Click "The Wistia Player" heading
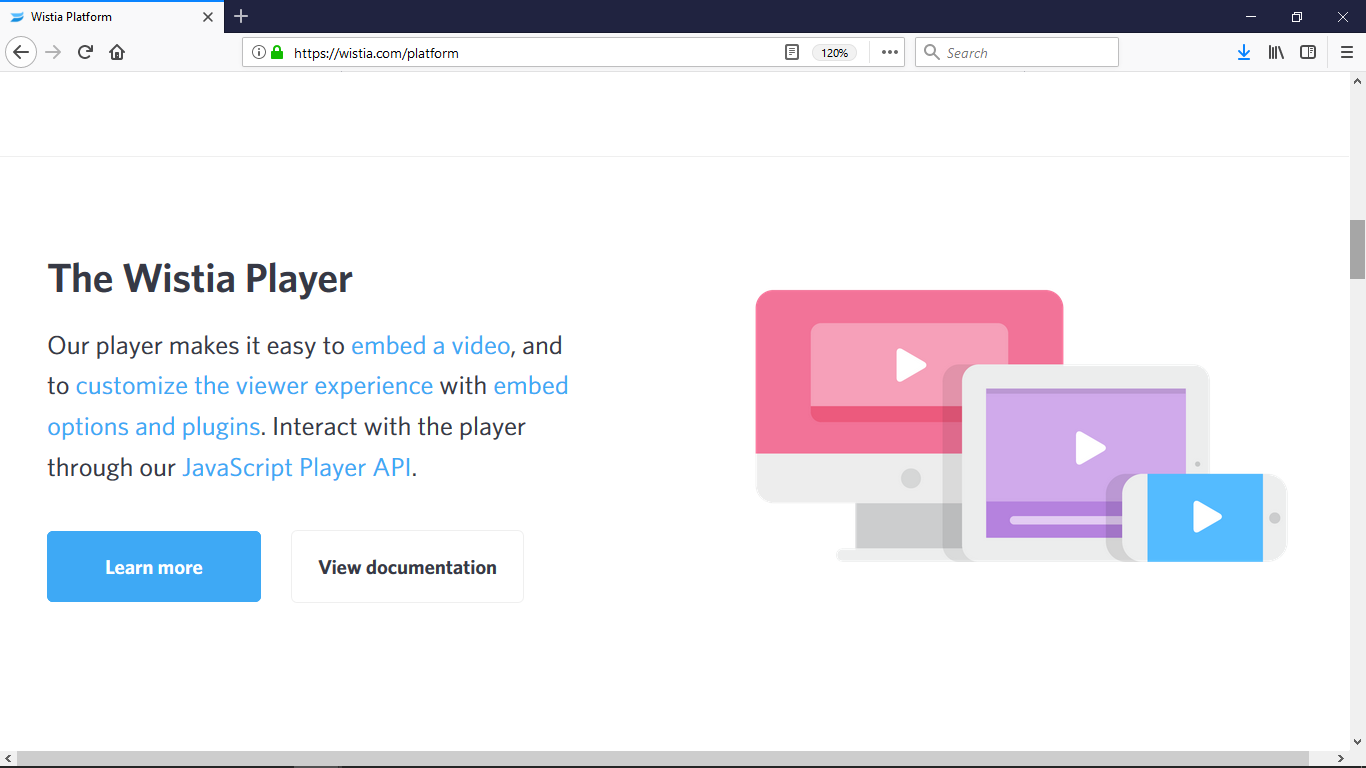Viewport: 1366px width, 768px height. pyautogui.click(x=200, y=278)
